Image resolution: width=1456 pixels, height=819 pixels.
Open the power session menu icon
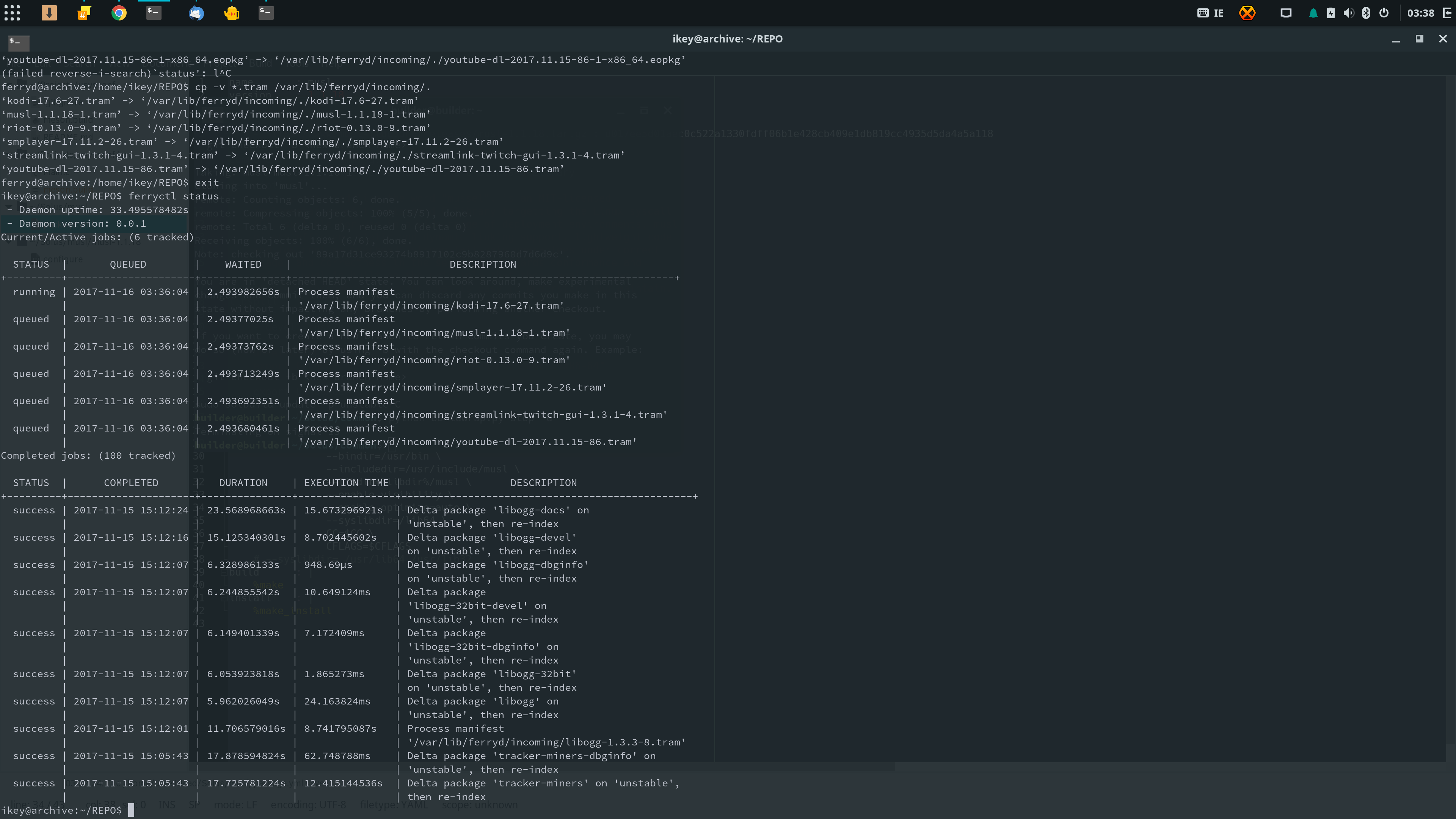[1384, 13]
